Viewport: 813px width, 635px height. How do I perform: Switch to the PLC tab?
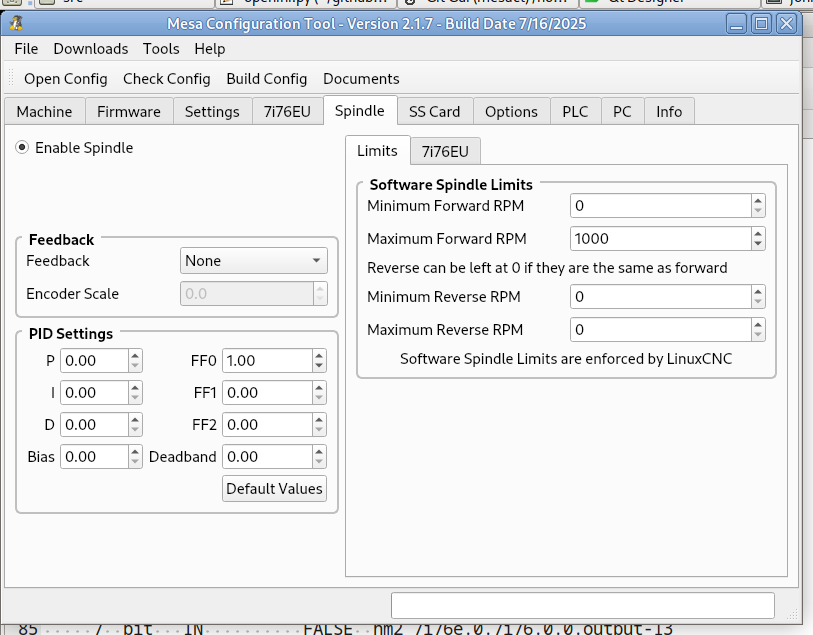tap(576, 111)
